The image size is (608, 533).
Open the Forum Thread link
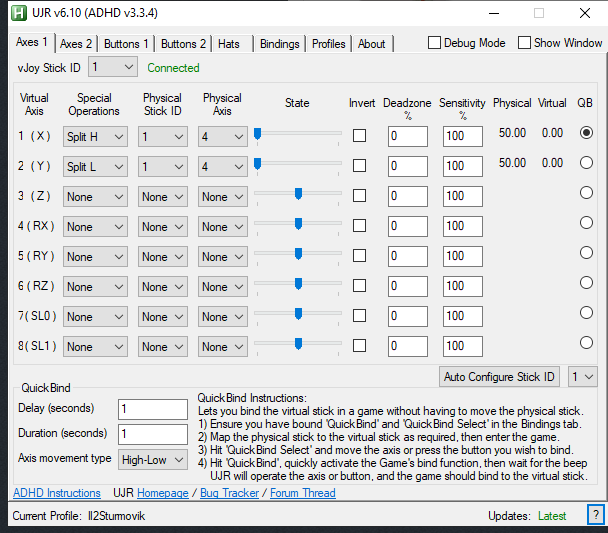point(303,493)
